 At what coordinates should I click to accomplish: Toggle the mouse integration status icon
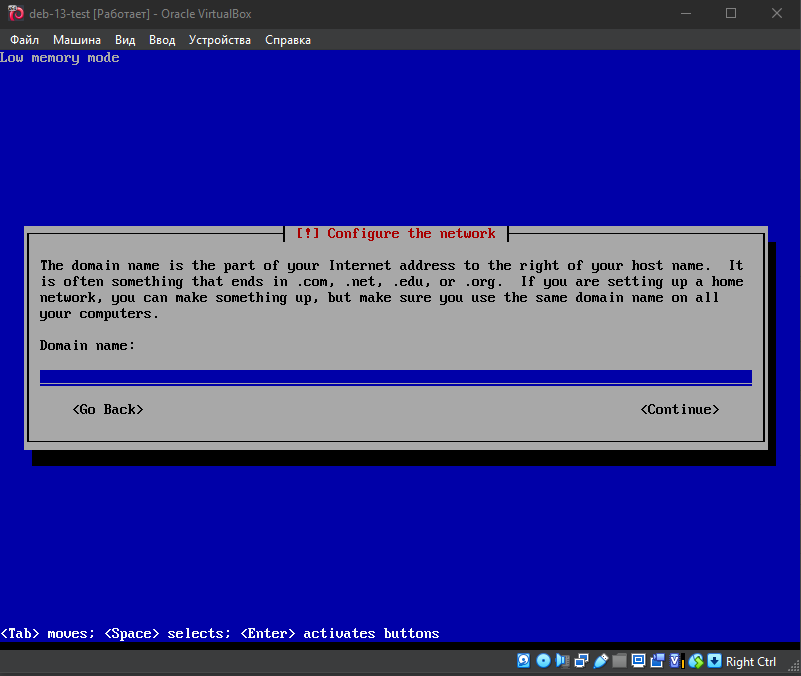[x=696, y=661]
